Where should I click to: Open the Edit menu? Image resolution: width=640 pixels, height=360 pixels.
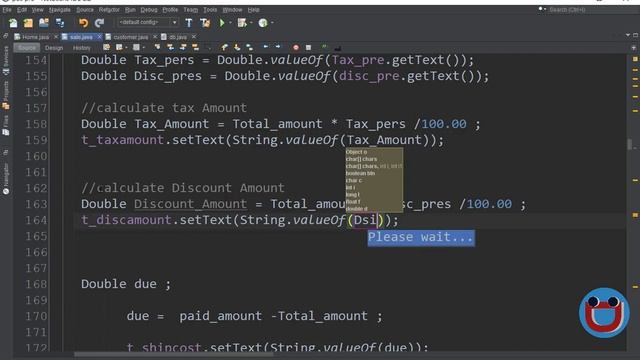tap(22, 10)
